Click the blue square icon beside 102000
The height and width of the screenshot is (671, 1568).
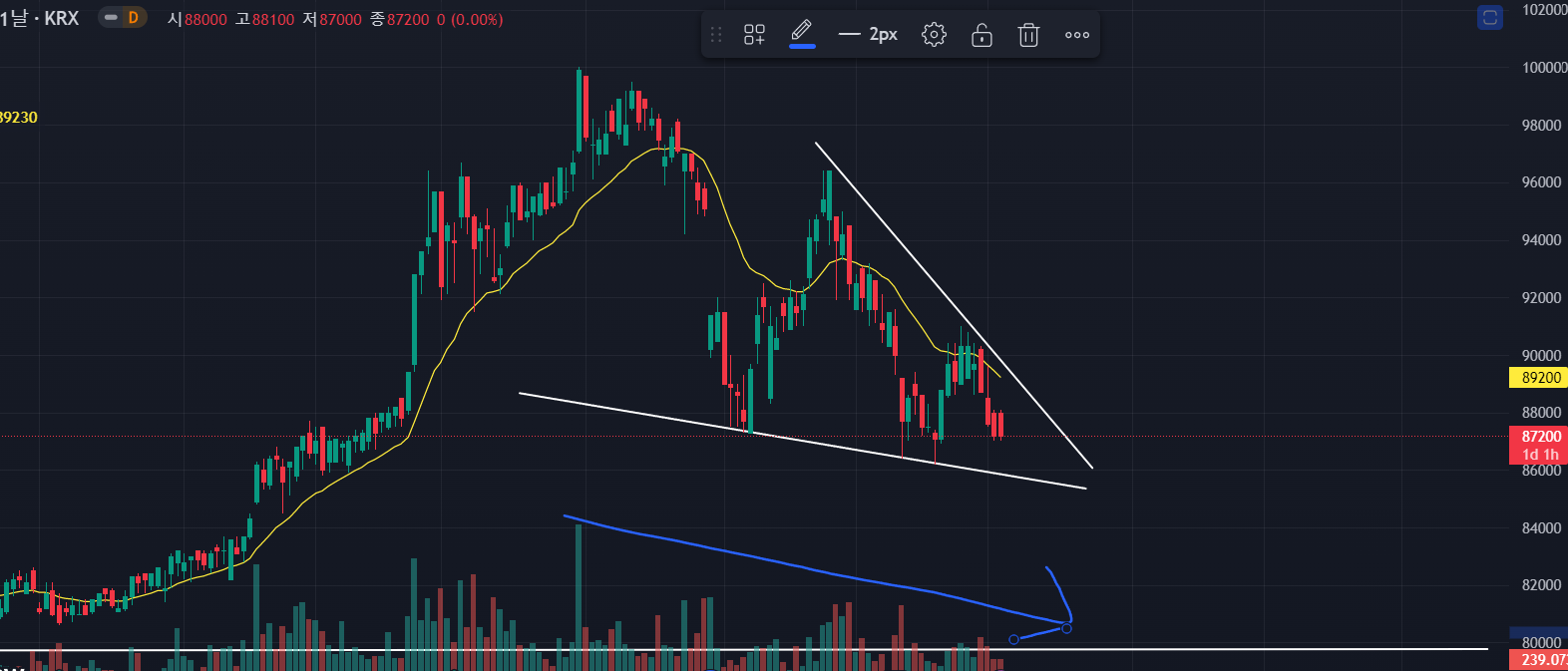1490,17
